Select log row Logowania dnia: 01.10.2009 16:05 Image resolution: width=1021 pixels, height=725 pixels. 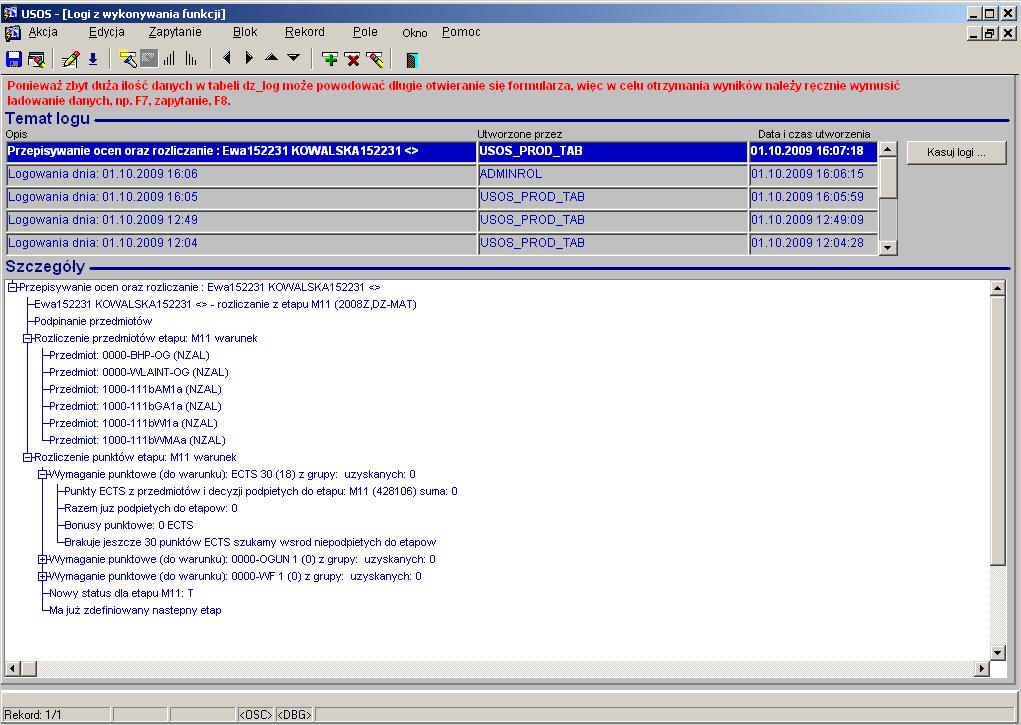coord(241,197)
